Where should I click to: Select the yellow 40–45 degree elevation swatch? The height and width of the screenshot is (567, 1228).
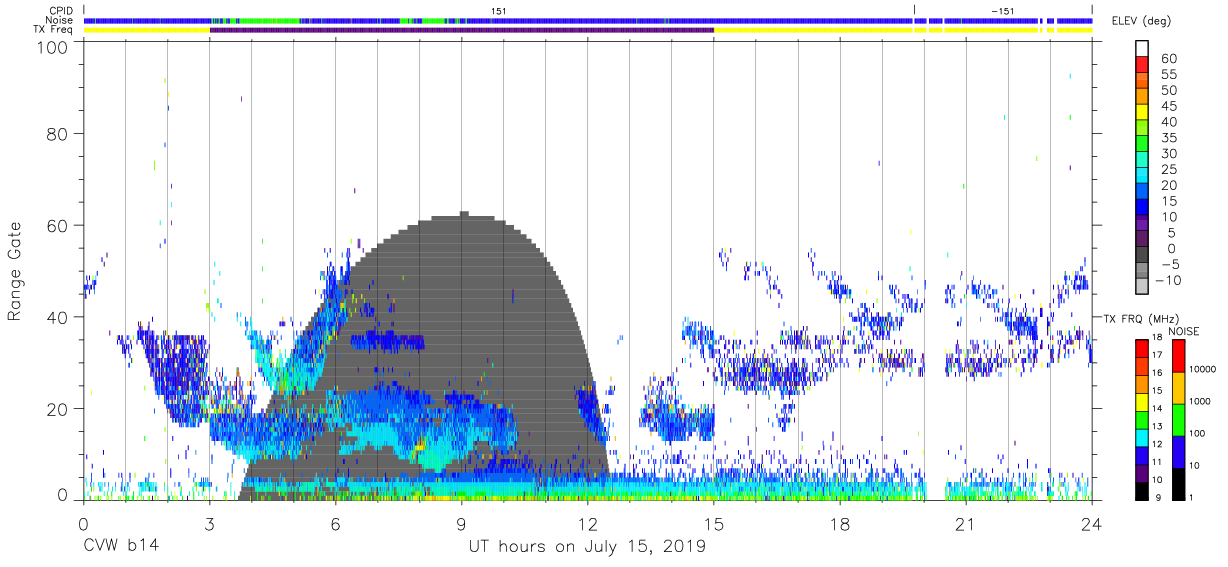(1142, 112)
